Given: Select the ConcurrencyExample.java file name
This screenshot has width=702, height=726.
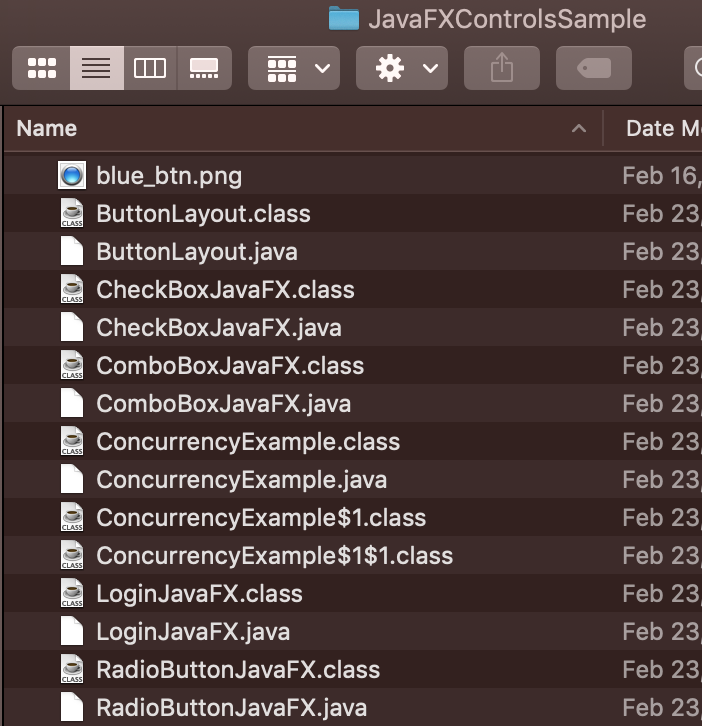Looking at the screenshot, I should [x=242, y=480].
